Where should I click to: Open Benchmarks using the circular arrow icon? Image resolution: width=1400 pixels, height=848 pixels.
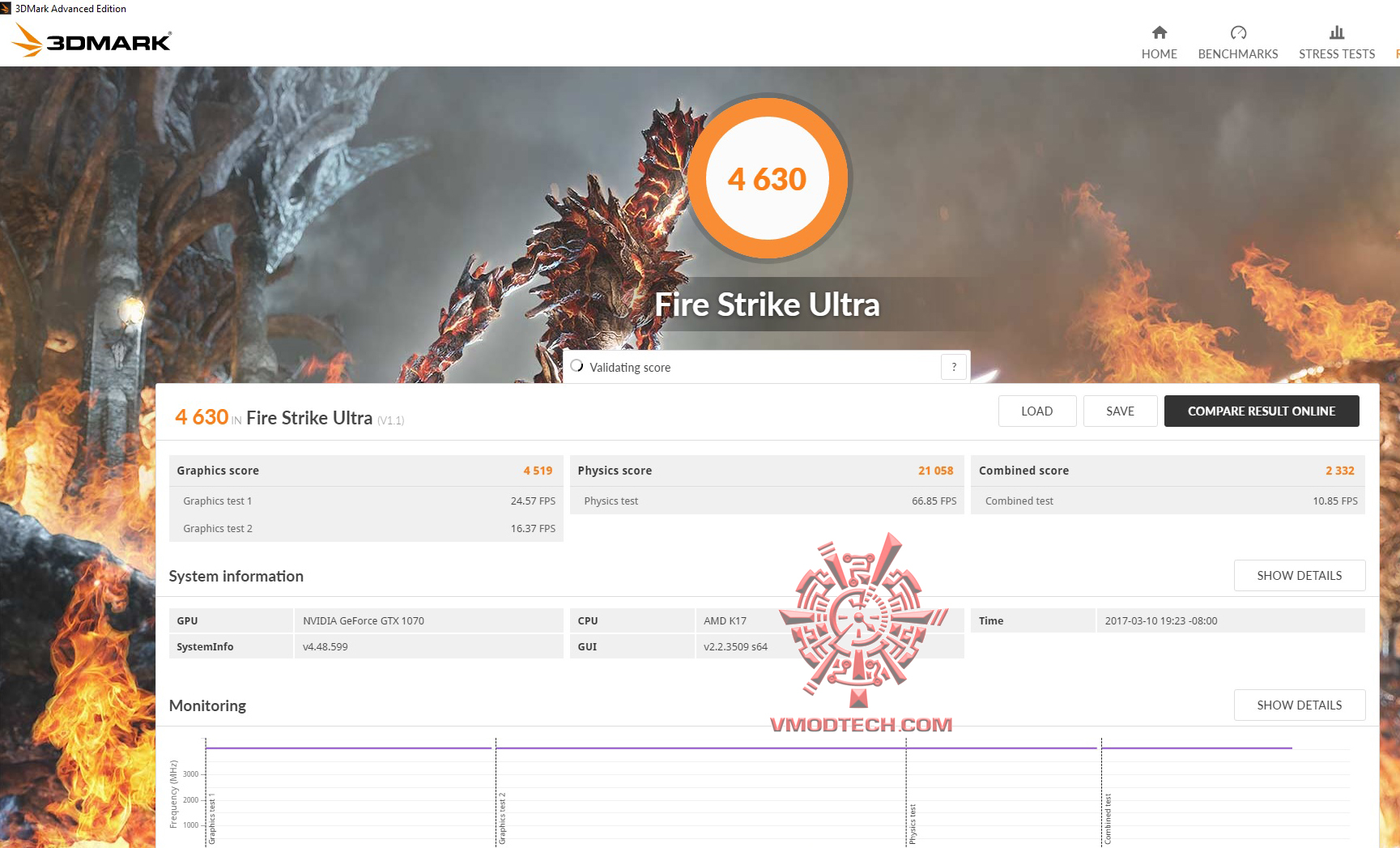click(x=1238, y=33)
